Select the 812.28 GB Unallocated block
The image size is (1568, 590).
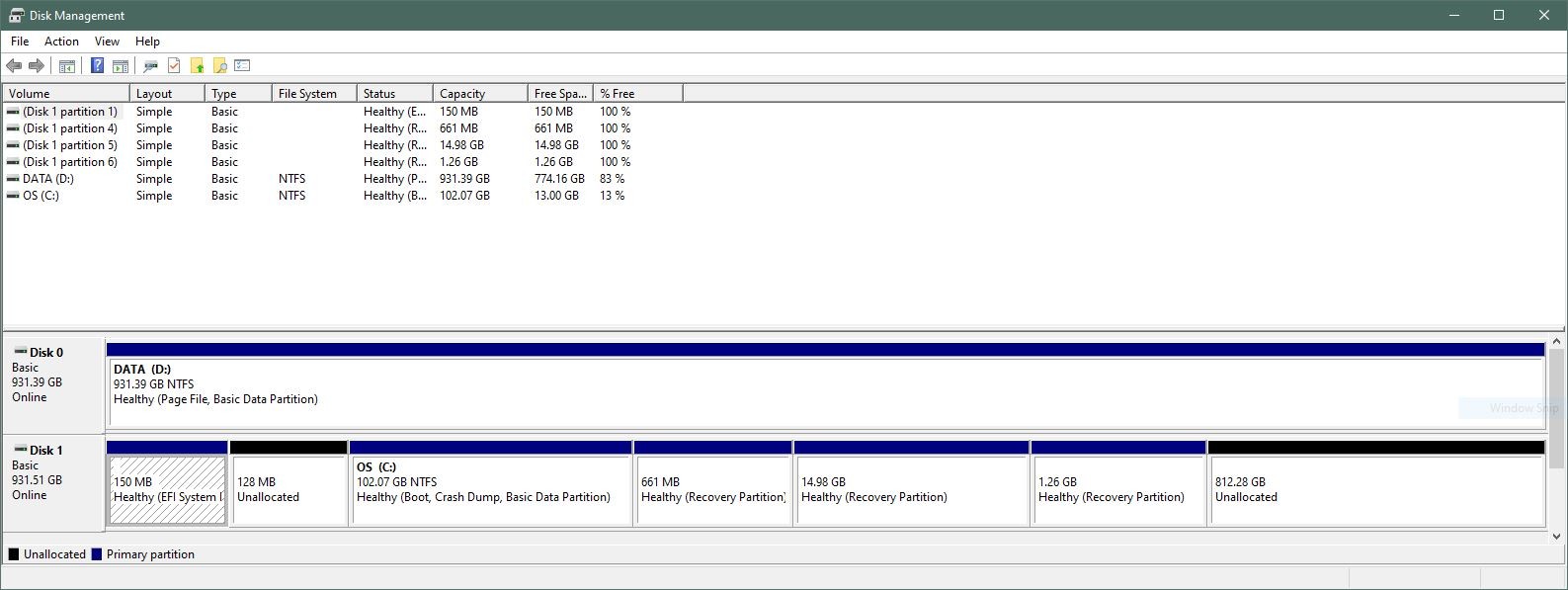(x=1376, y=483)
